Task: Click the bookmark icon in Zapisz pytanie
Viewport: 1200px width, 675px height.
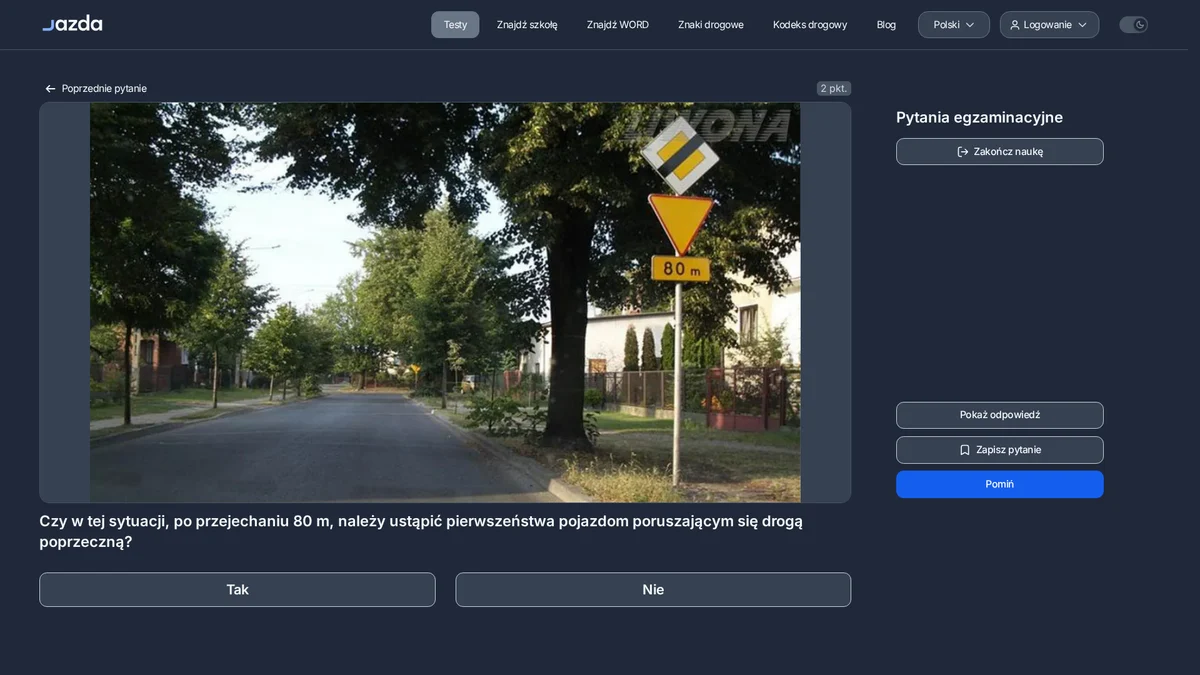Action: (x=965, y=450)
